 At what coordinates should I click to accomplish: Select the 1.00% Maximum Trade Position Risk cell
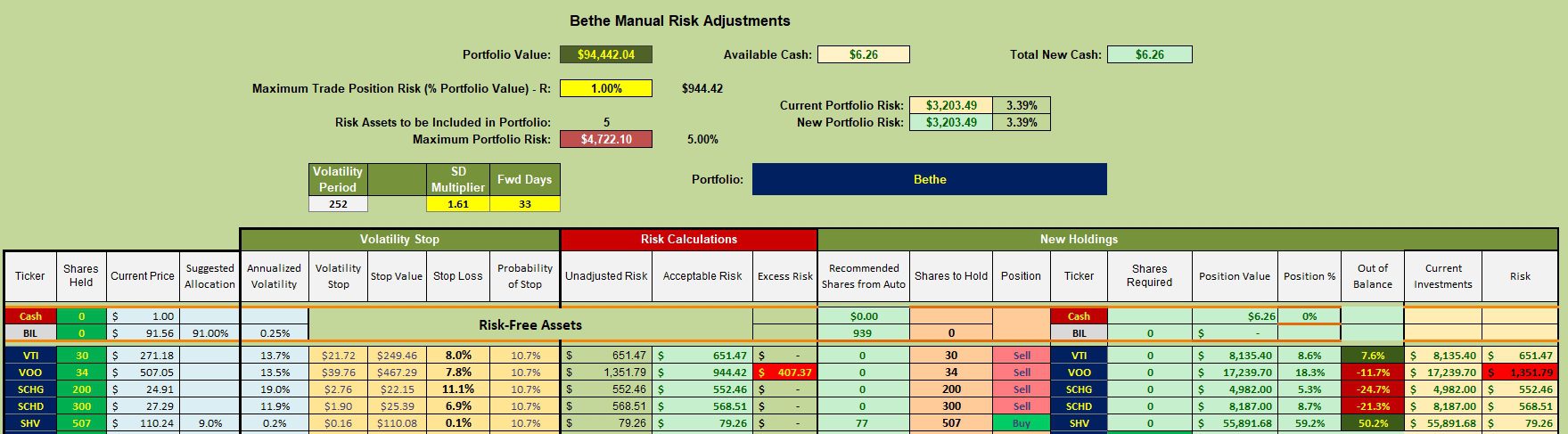606,88
